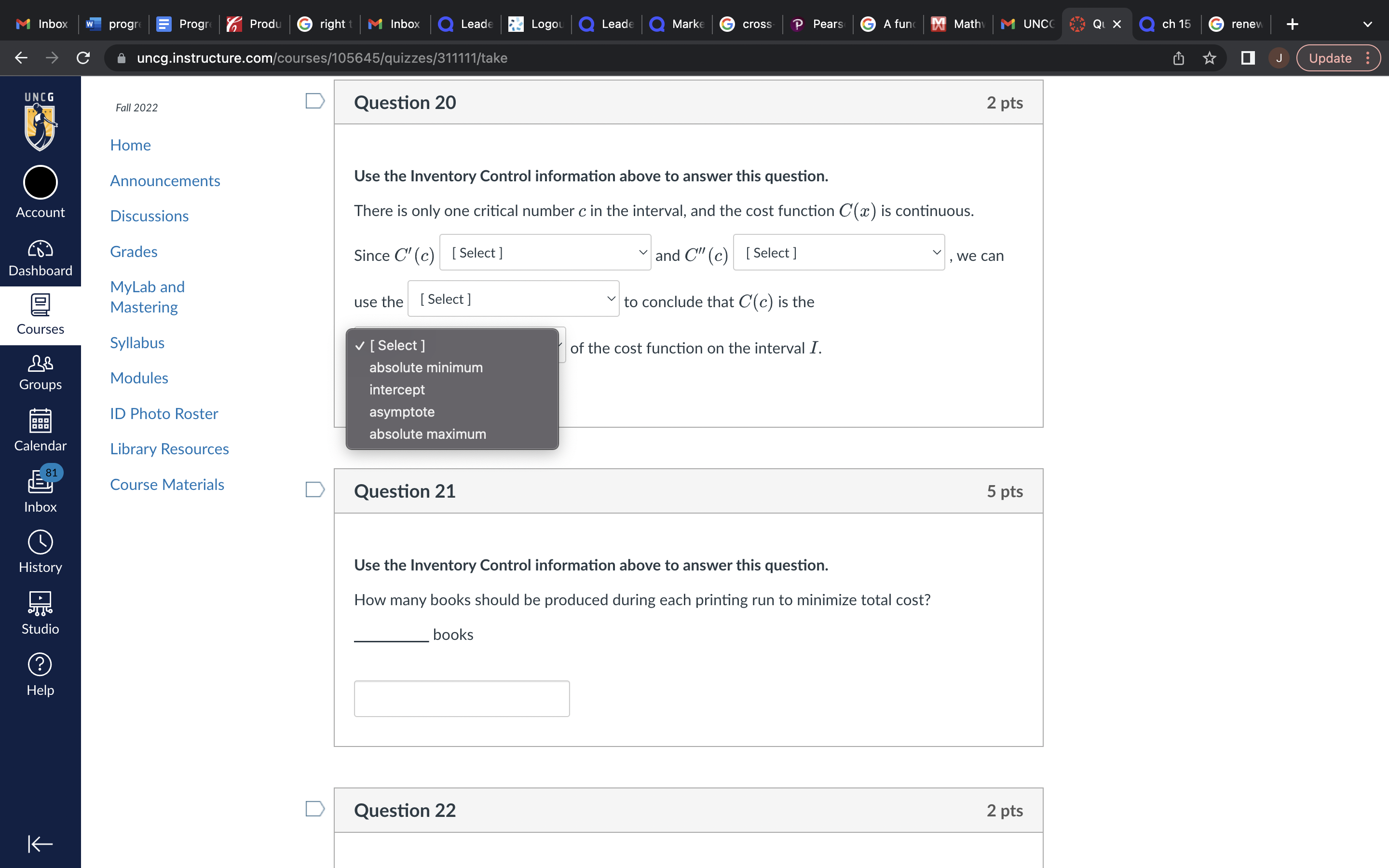Collapse the global navigation arrow
Viewport: 1389px width, 868px height.
(x=40, y=843)
